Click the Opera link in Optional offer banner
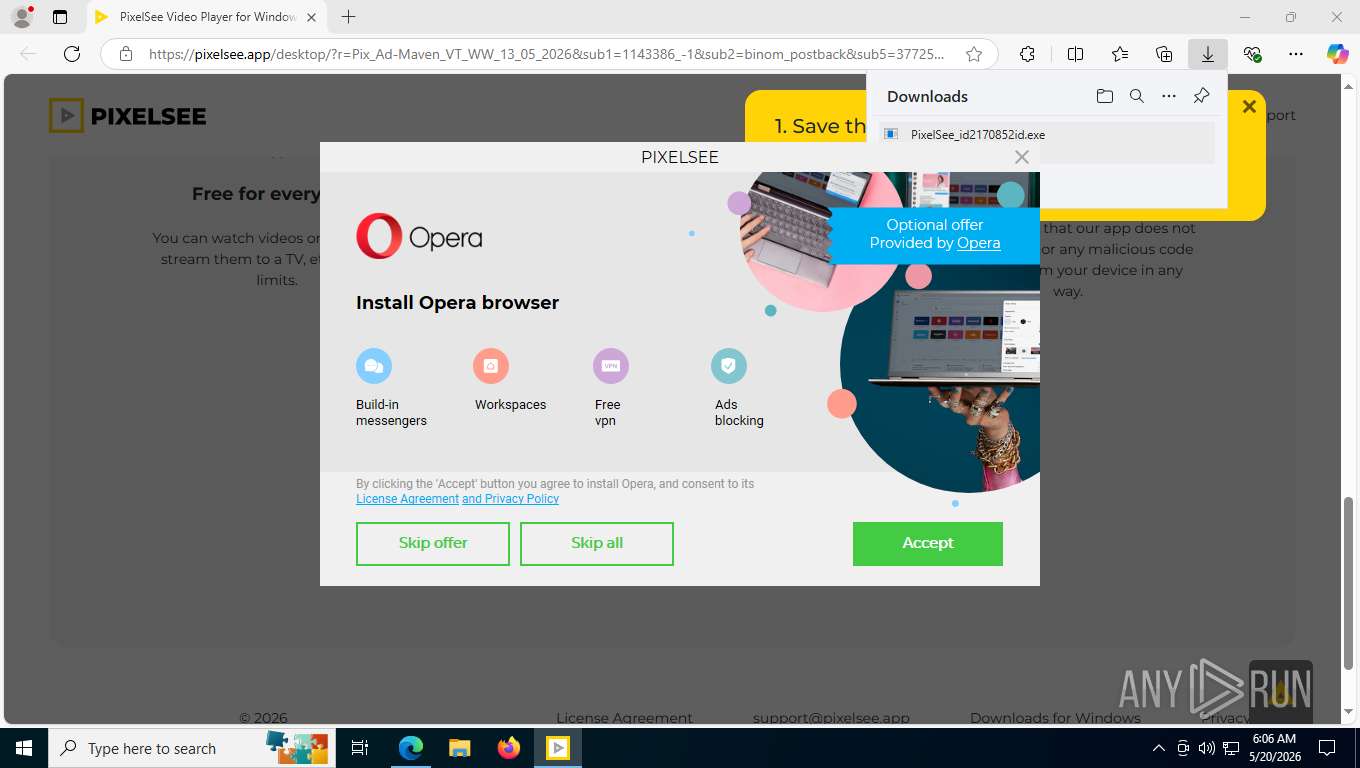 (x=978, y=243)
